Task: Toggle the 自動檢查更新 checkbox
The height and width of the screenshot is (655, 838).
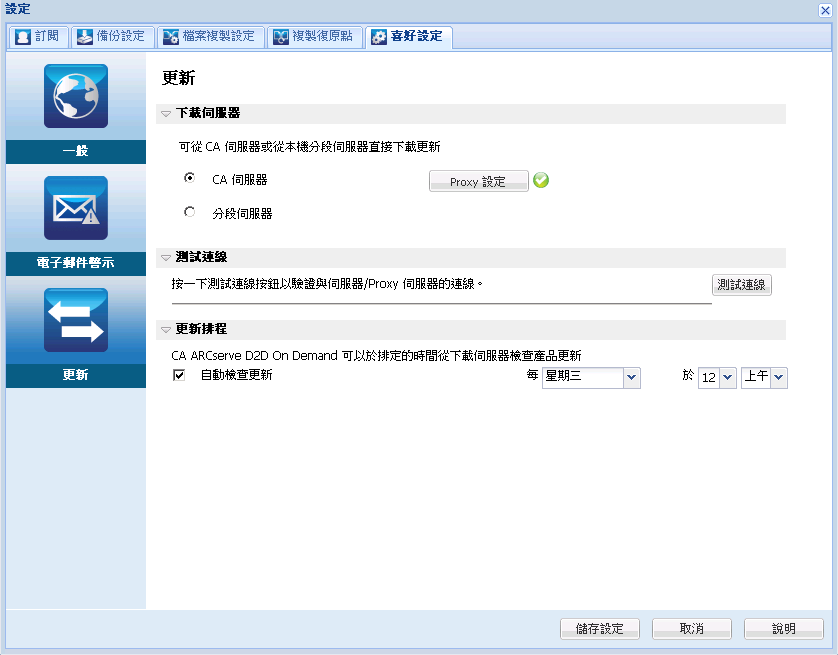Action: point(179,375)
